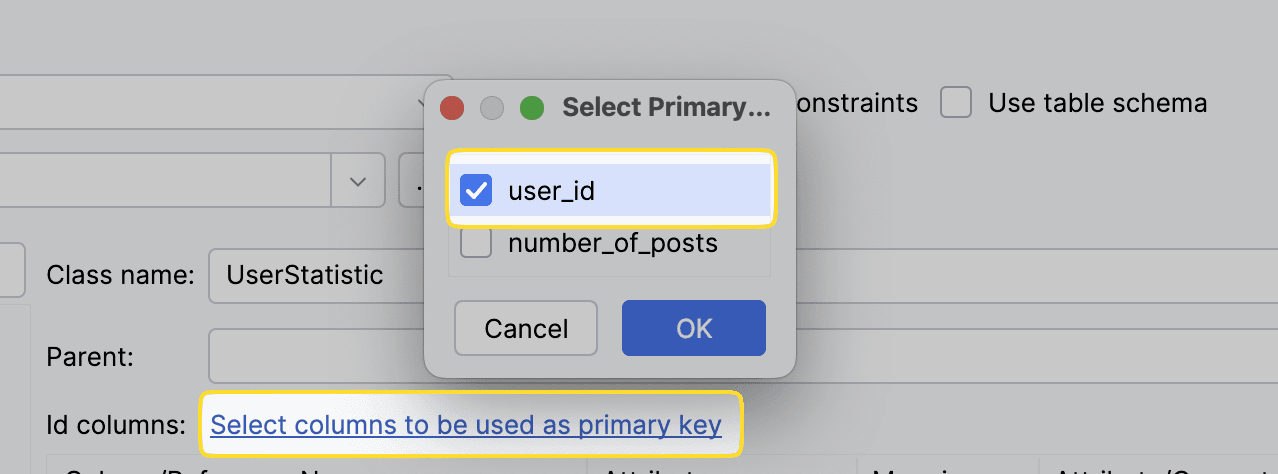Uncheck the user_id checkbox
1278x474 pixels.
tap(475, 190)
